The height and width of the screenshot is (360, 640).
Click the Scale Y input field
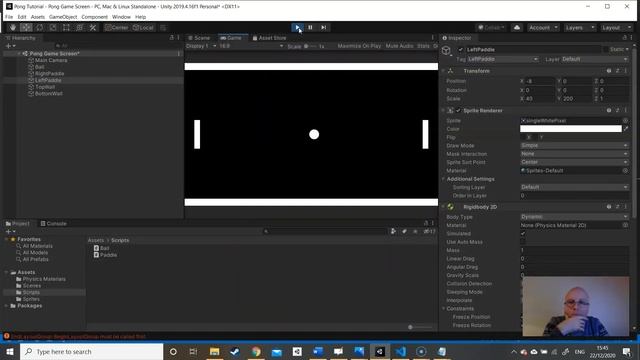576,99
